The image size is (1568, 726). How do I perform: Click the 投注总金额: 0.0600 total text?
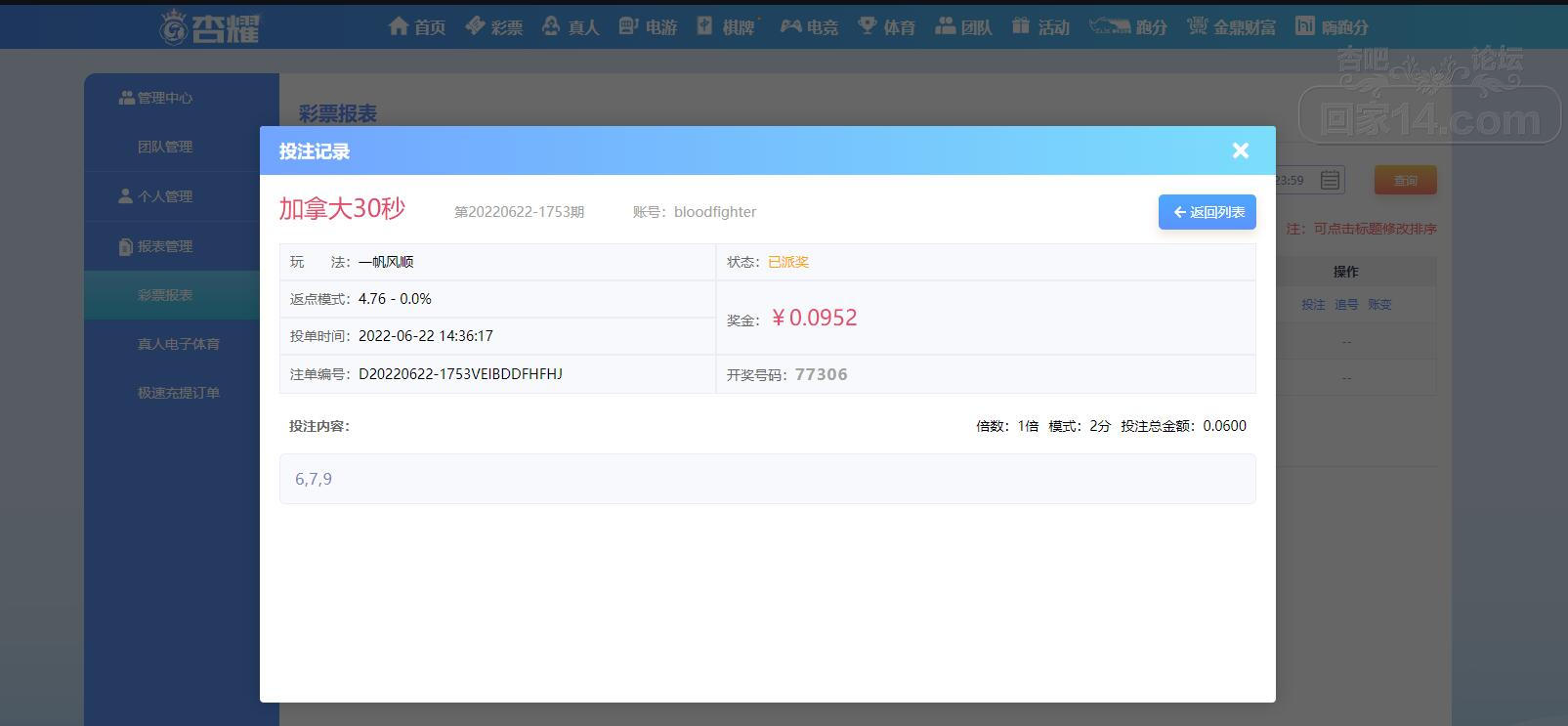pos(1184,426)
